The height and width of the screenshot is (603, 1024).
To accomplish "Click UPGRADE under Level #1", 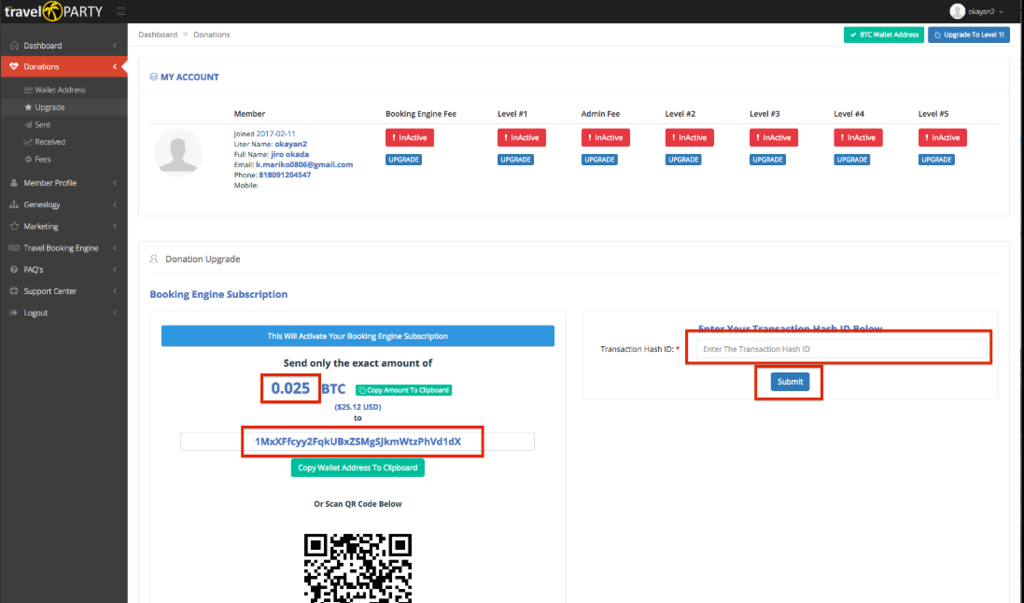I will pos(515,159).
